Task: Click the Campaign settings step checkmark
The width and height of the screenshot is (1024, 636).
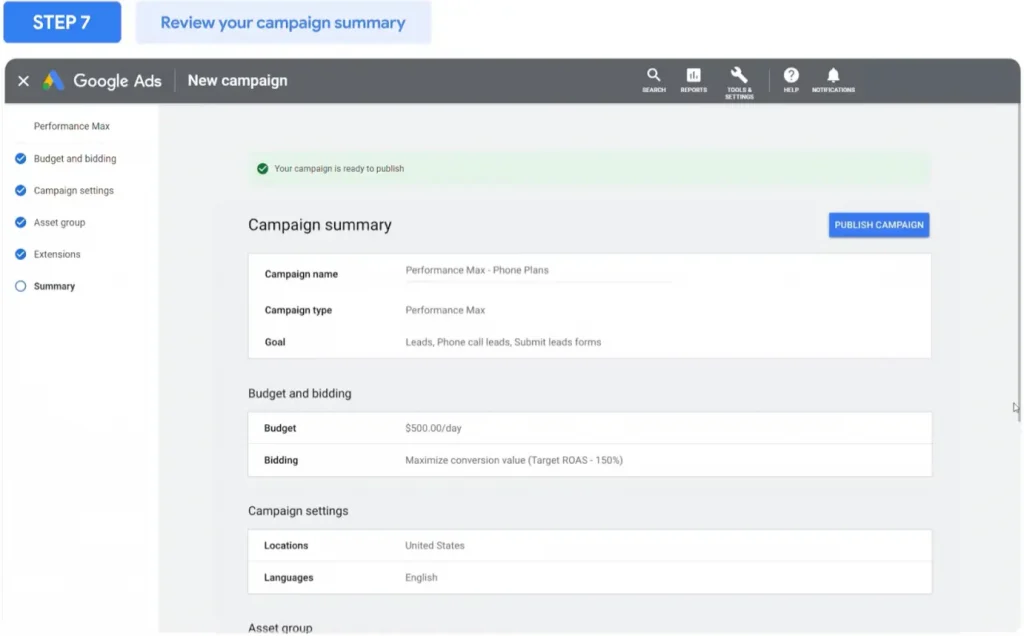Action: pos(21,191)
